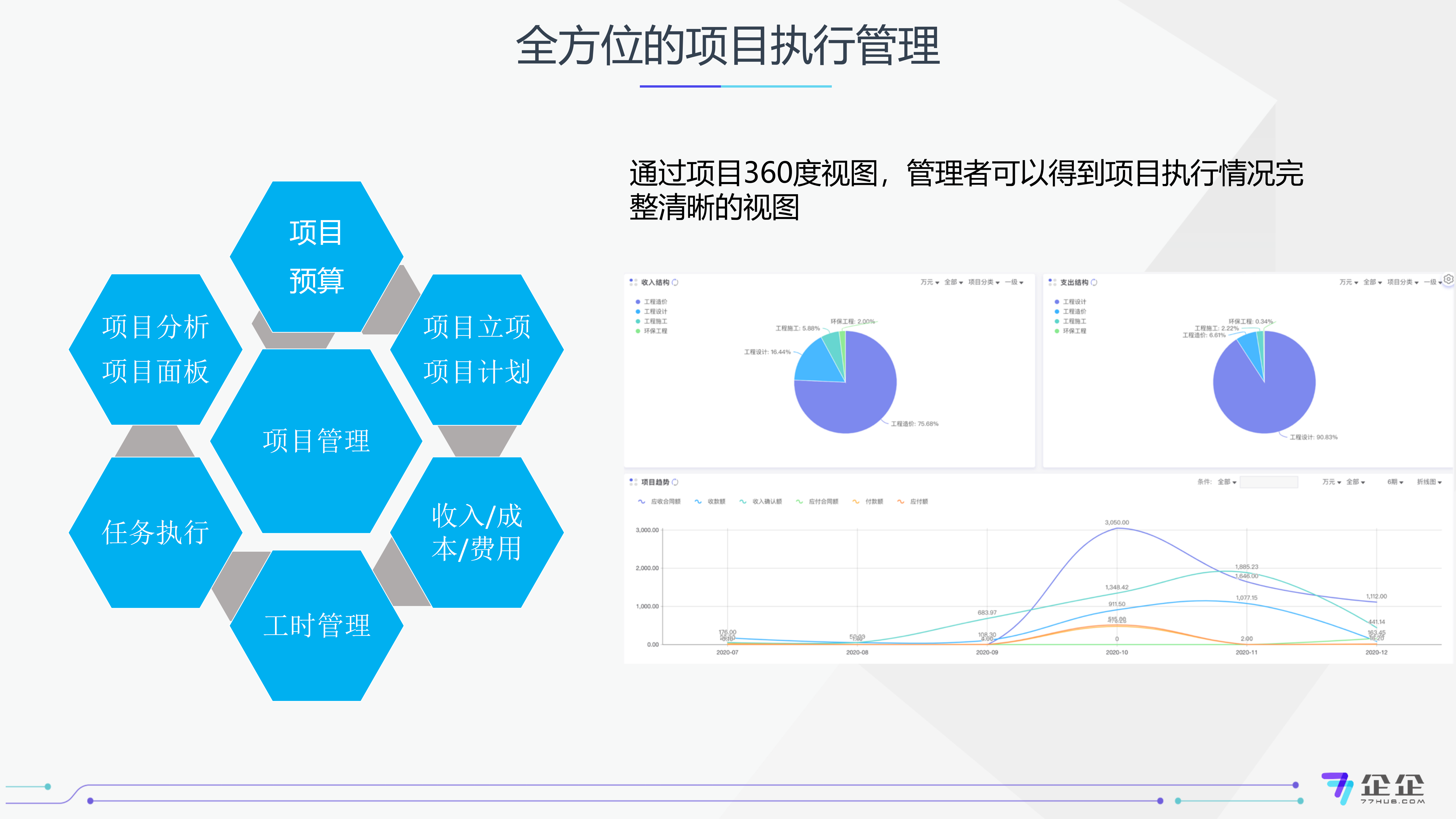Select the 工时管理 hexagon
Viewport: 1456px width, 819px height.
point(317,625)
